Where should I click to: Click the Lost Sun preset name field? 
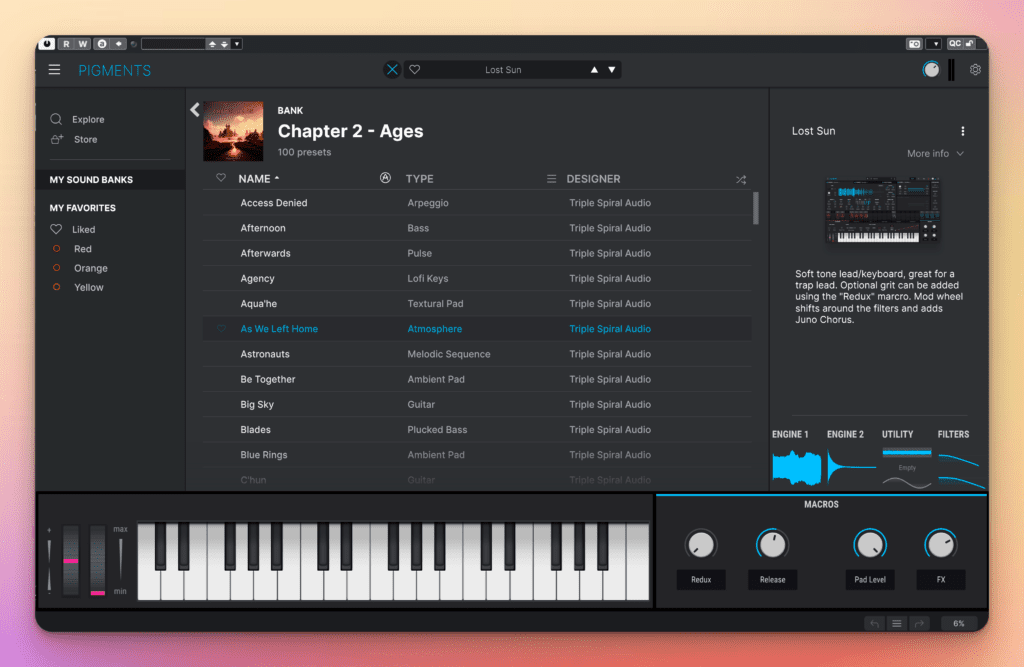(503, 70)
